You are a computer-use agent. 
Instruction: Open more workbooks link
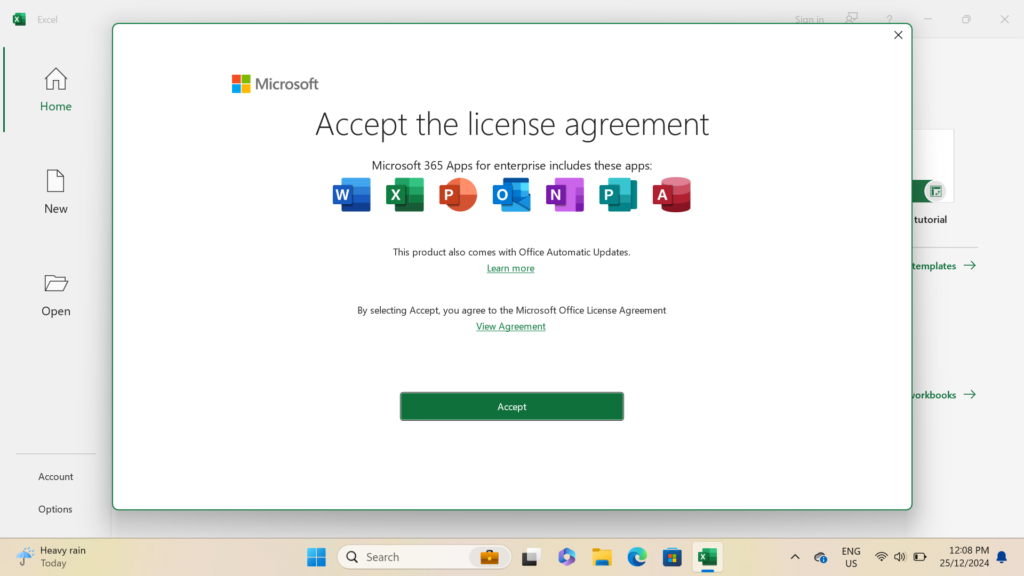pos(944,394)
